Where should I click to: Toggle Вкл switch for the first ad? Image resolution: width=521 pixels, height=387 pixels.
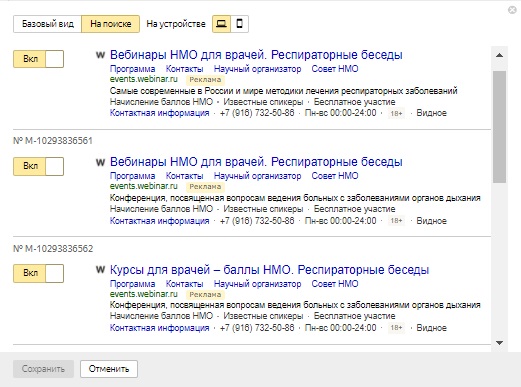pos(38,59)
